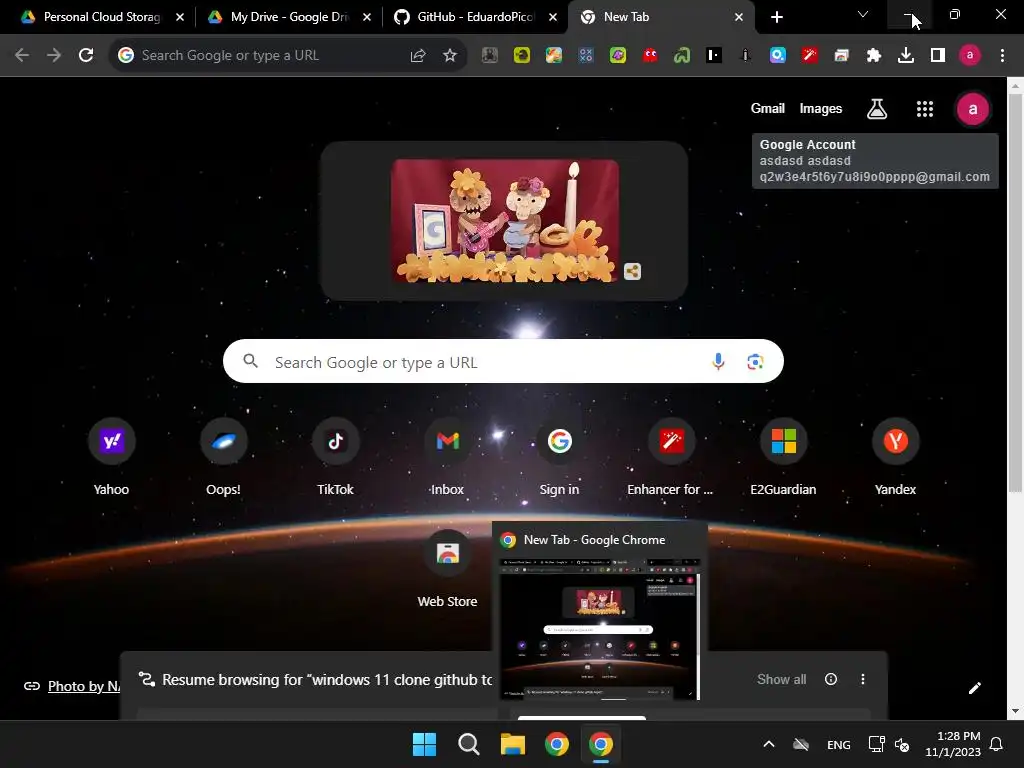Viewport: 1024px width, 768px height.
Task: Bookmark this tab with the star icon
Action: [450, 56]
